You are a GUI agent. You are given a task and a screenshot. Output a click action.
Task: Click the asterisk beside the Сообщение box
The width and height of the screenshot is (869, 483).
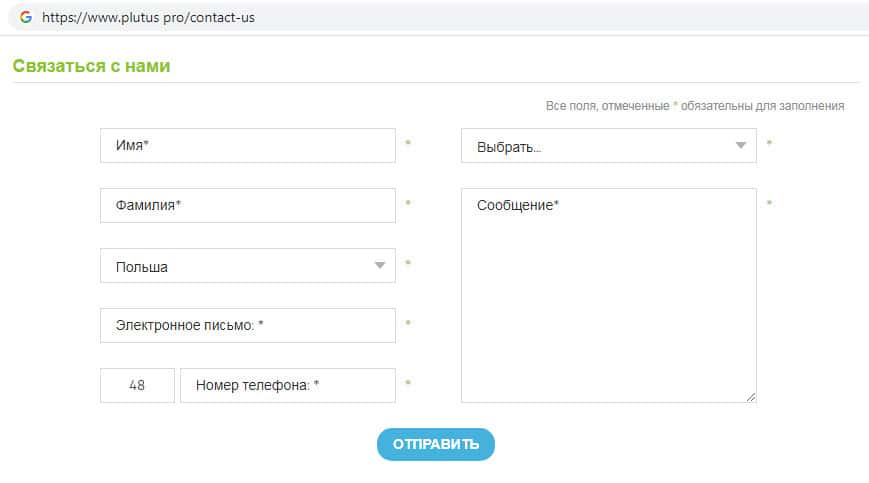pyautogui.click(x=769, y=204)
